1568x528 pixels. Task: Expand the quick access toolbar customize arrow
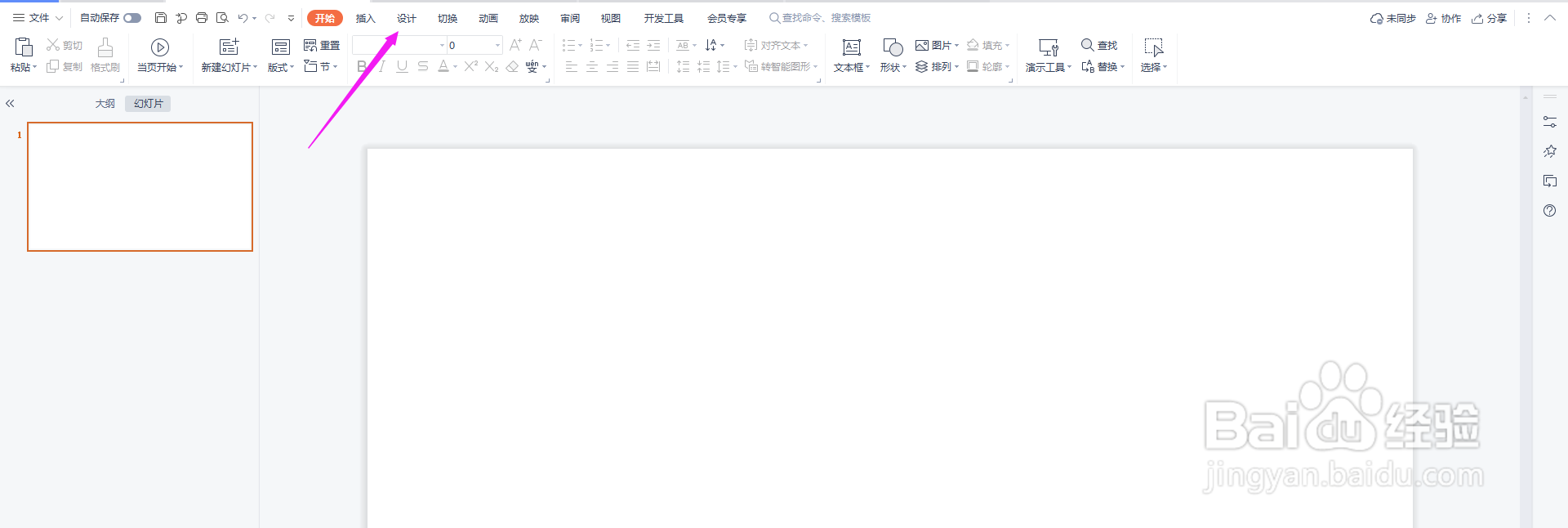pyautogui.click(x=291, y=18)
